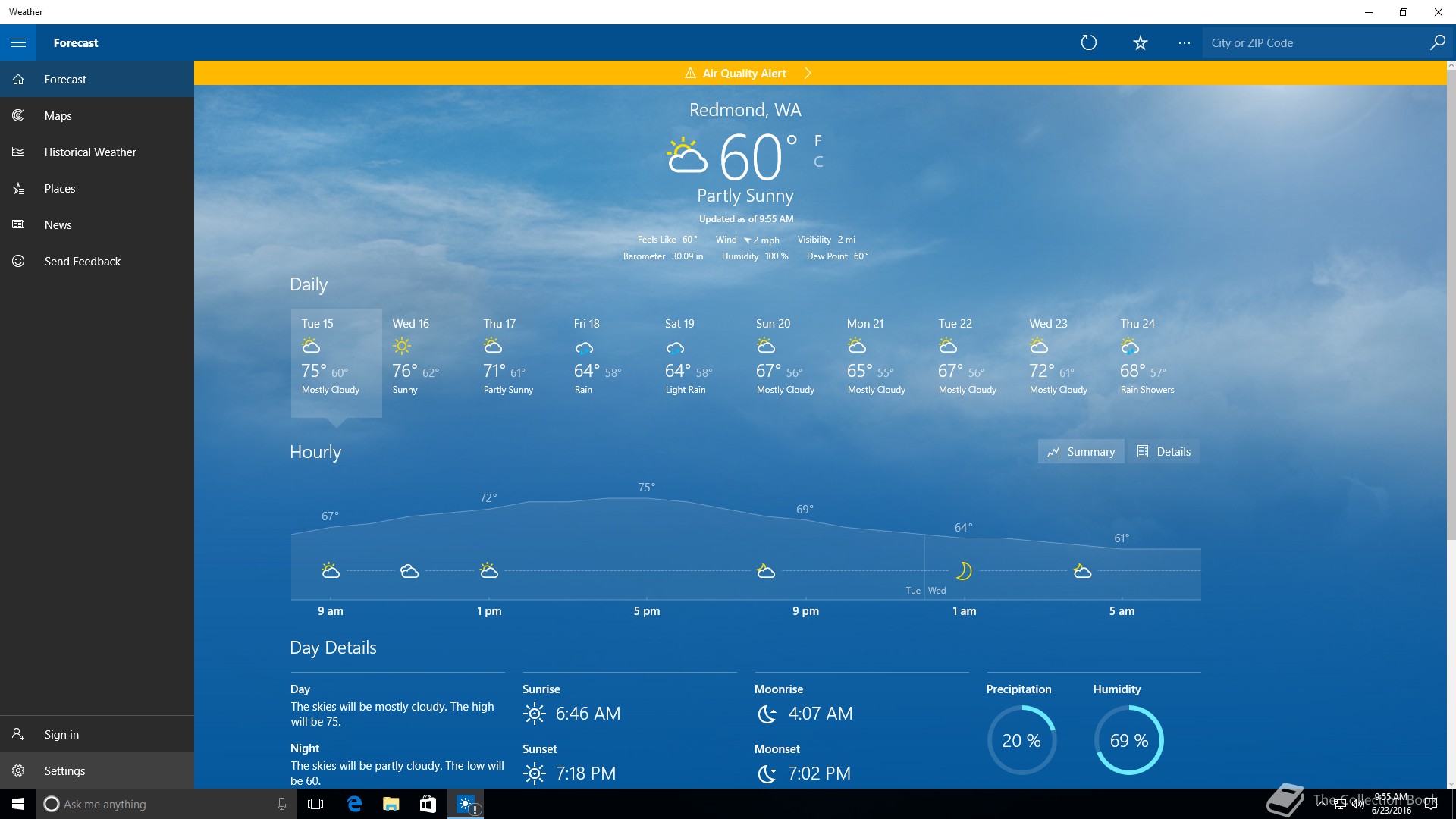Click Sign in at sidebar bottom

[61, 734]
